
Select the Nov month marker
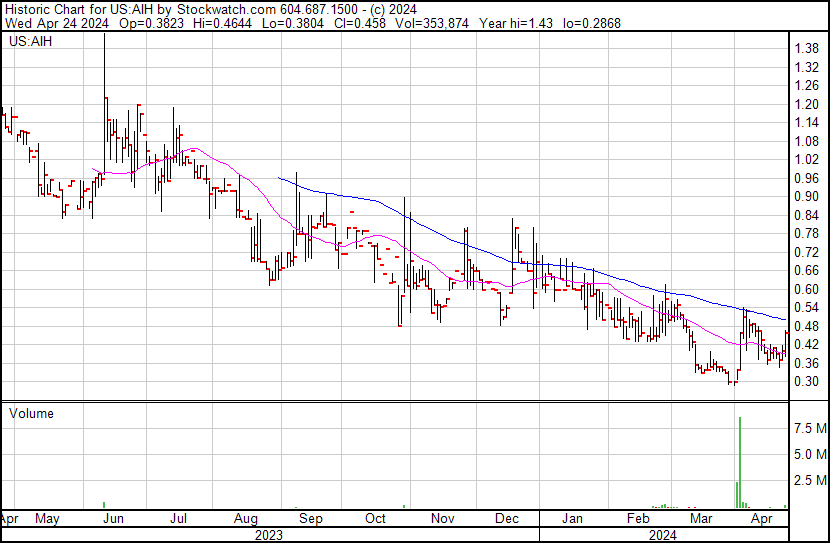coord(442,520)
